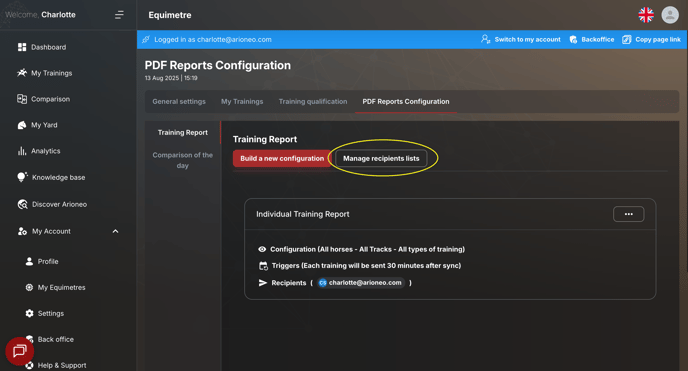The width and height of the screenshot is (688, 371).
Task: Collapse the My Account section chevron
Action: coord(115,231)
